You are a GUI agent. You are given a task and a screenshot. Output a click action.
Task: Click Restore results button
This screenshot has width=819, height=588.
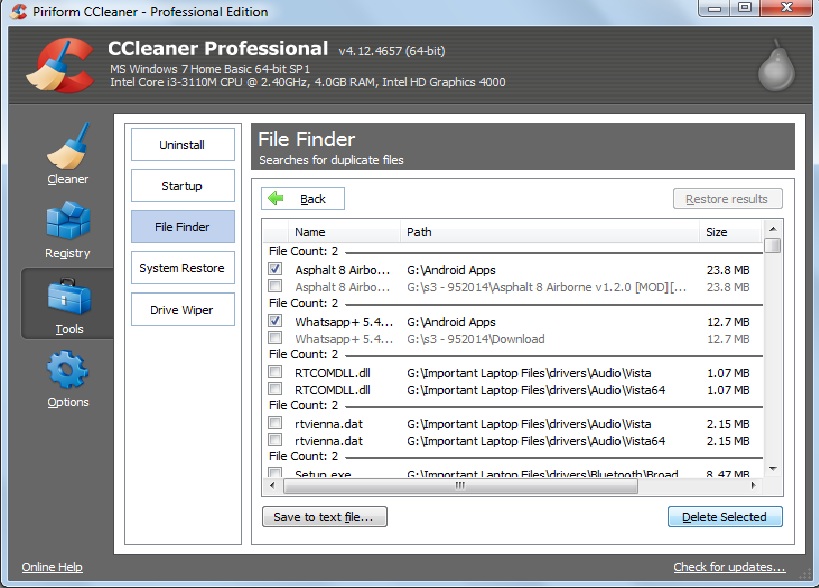point(728,199)
